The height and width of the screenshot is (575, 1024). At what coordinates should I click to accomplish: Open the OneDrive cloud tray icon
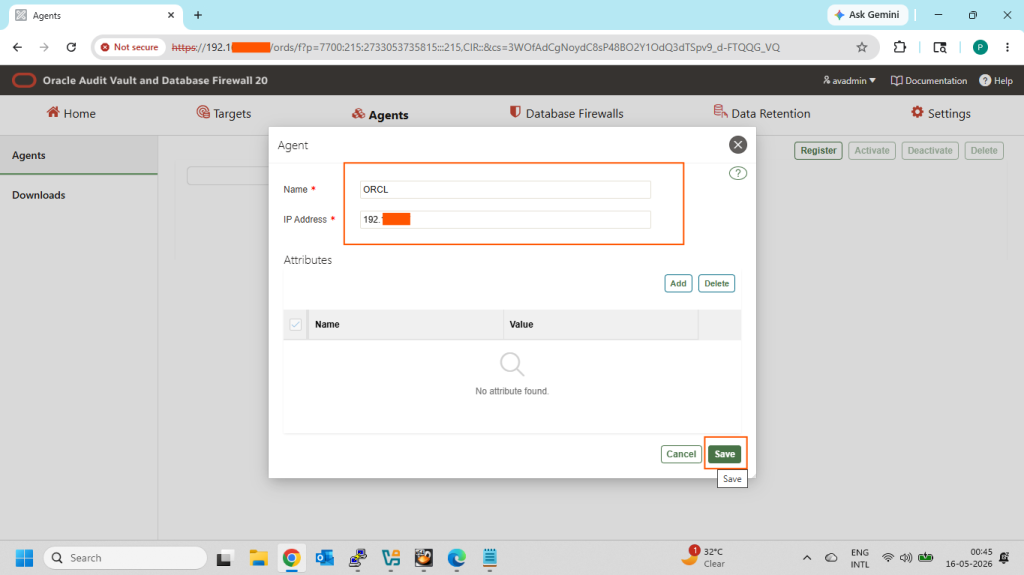831,558
